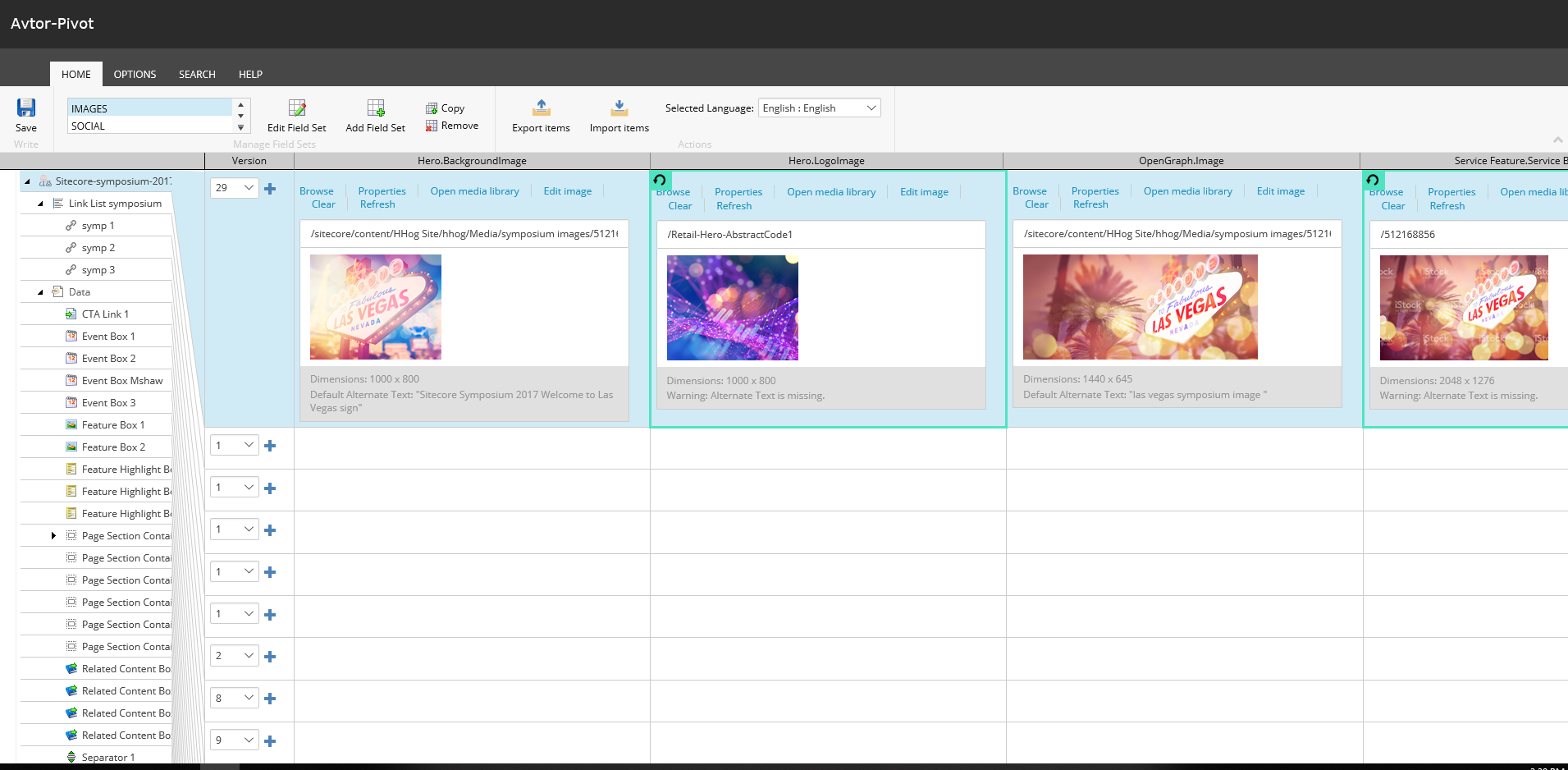The height and width of the screenshot is (770, 1568).
Task: Click the Export items icon
Action: 541,108
